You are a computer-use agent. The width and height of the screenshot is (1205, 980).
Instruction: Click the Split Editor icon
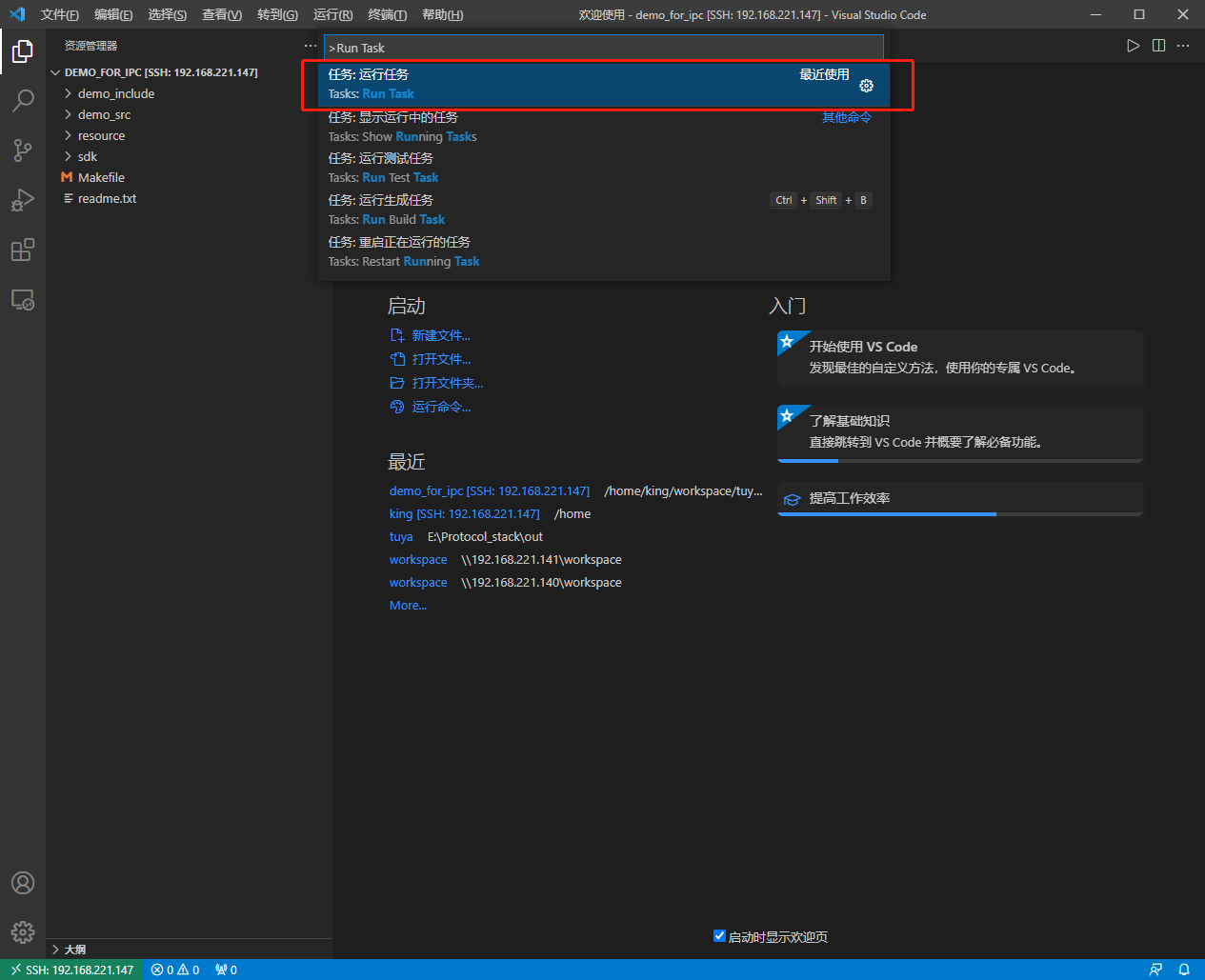coord(1157,45)
